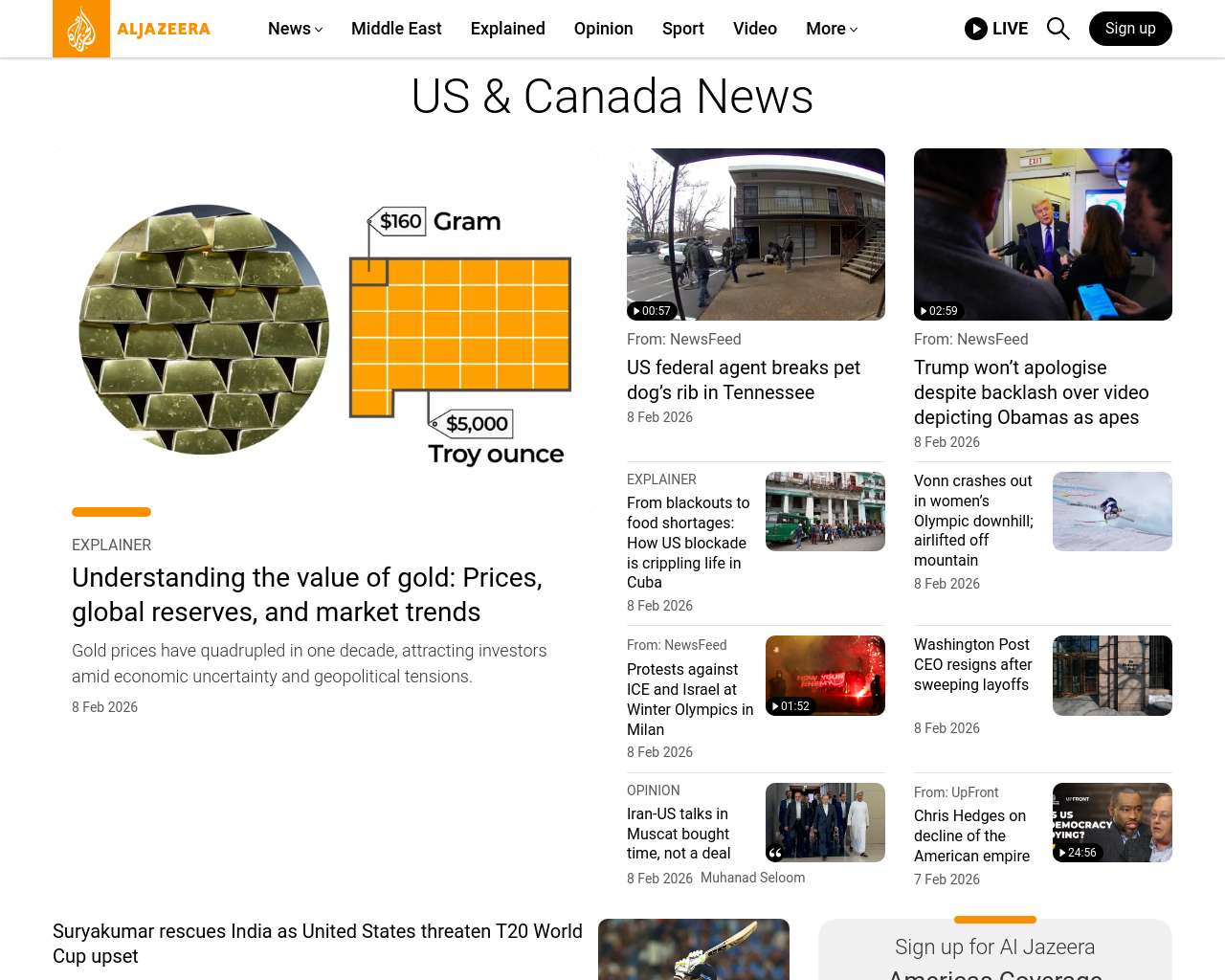1225x980 pixels.
Task: Go to the Opinion section
Action: coord(603,29)
